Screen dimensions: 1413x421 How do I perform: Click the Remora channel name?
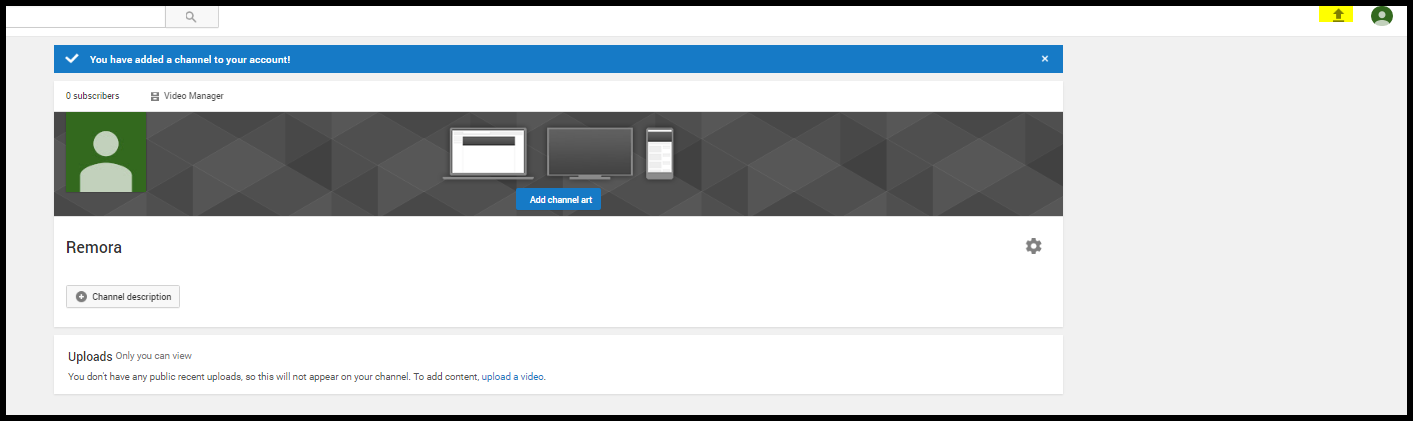[94, 247]
